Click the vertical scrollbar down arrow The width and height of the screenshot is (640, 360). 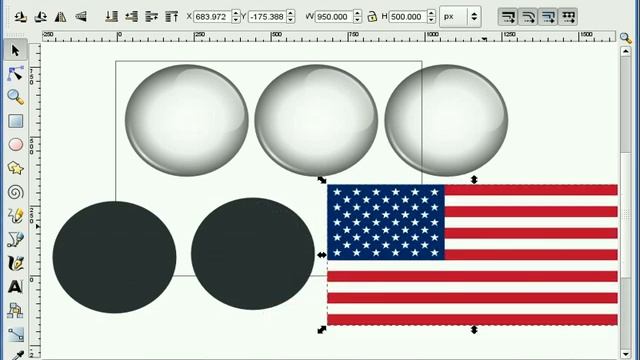(626, 354)
